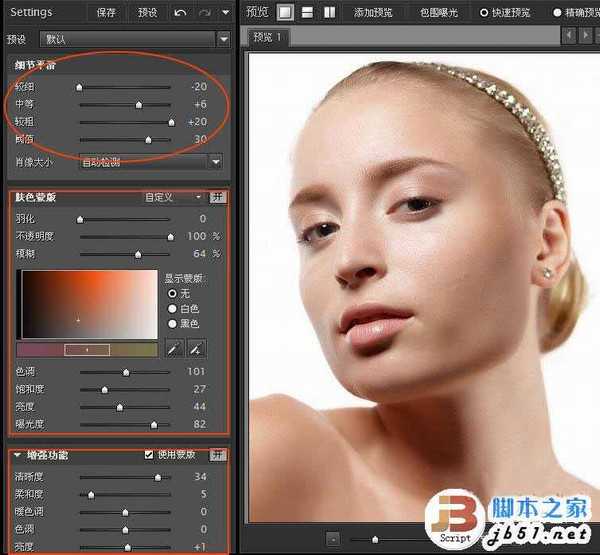Click the add-color eyedropper plus tool
Viewport: 600px width, 555px height.
click(x=197, y=349)
